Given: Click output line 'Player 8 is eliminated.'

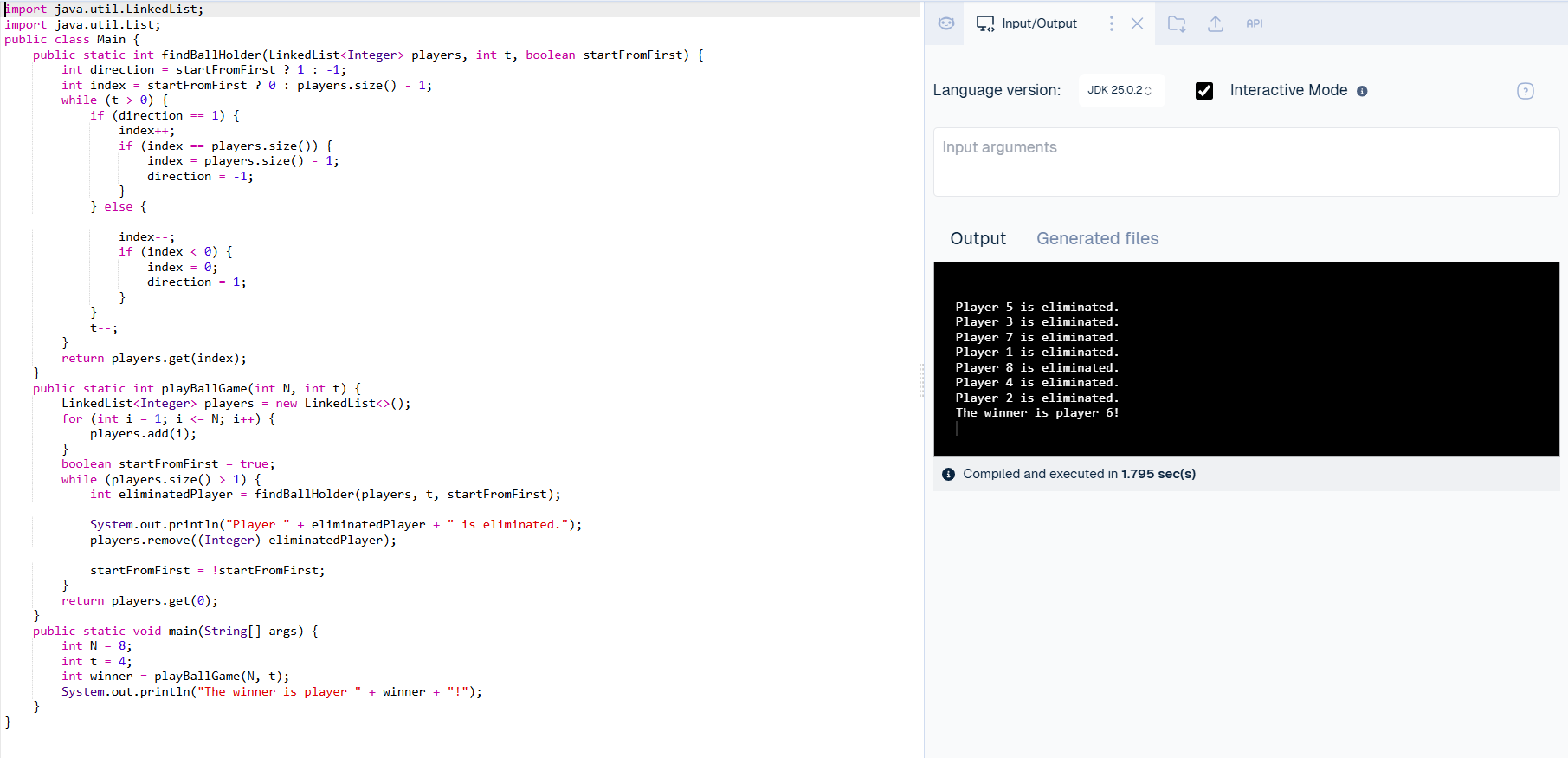Looking at the screenshot, I should click(1036, 367).
